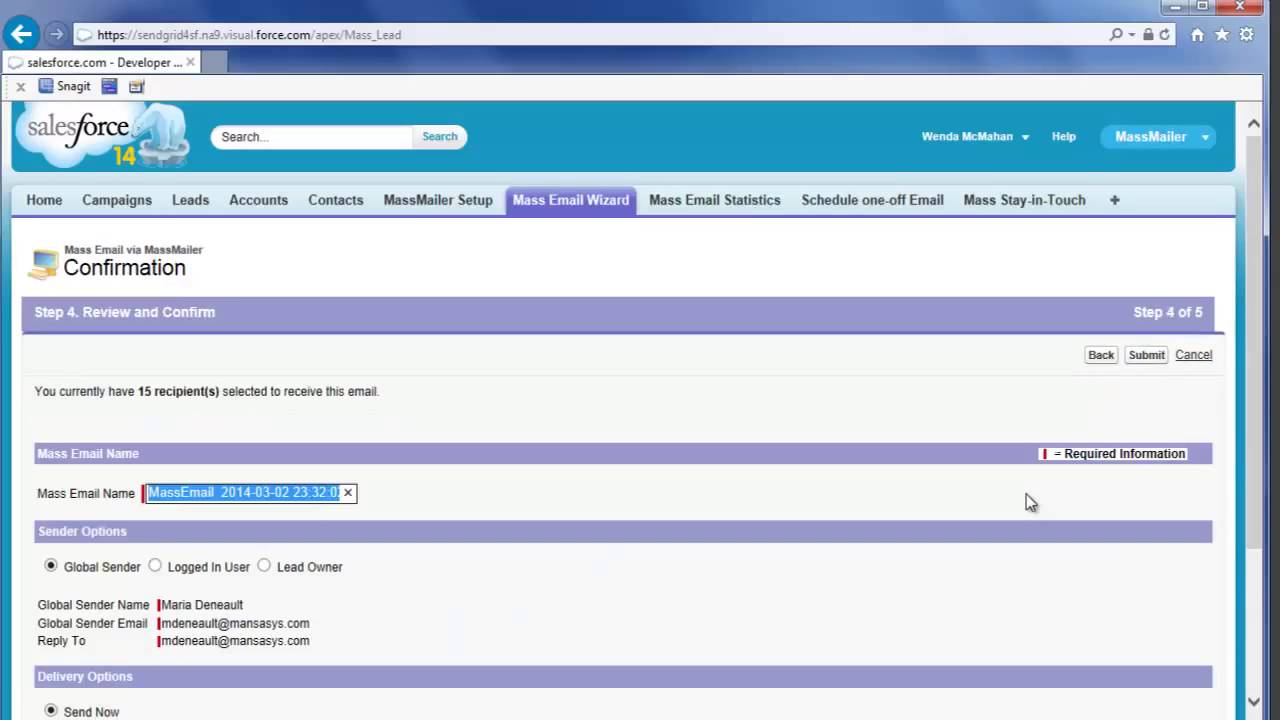Click the browser address bar URL
The height and width of the screenshot is (720, 1280).
pos(249,35)
